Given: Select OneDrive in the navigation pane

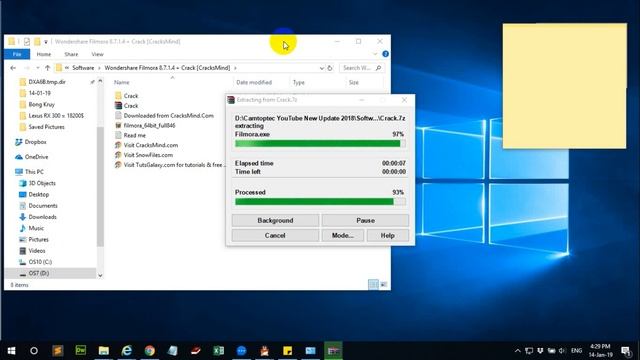Looking at the screenshot, I should point(36,157).
